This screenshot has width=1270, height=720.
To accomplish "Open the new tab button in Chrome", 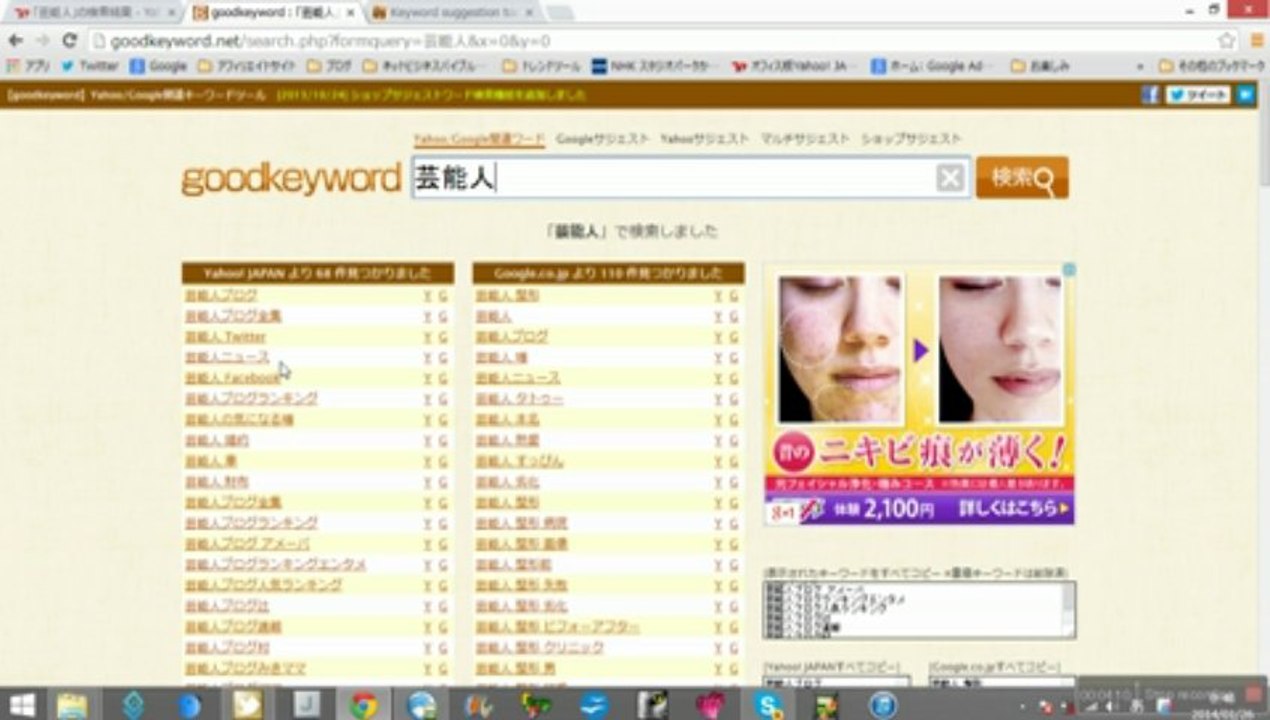I will [x=559, y=12].
